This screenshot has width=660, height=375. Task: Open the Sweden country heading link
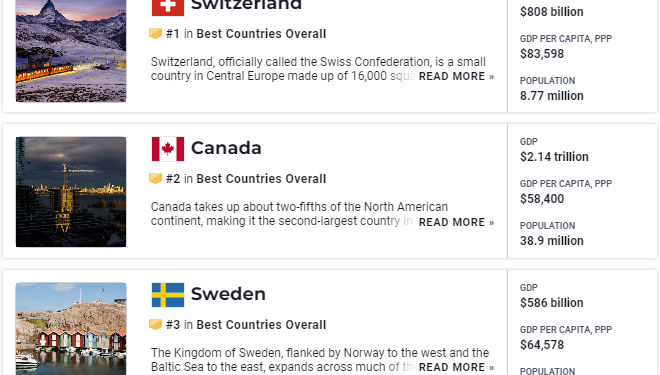228,294
